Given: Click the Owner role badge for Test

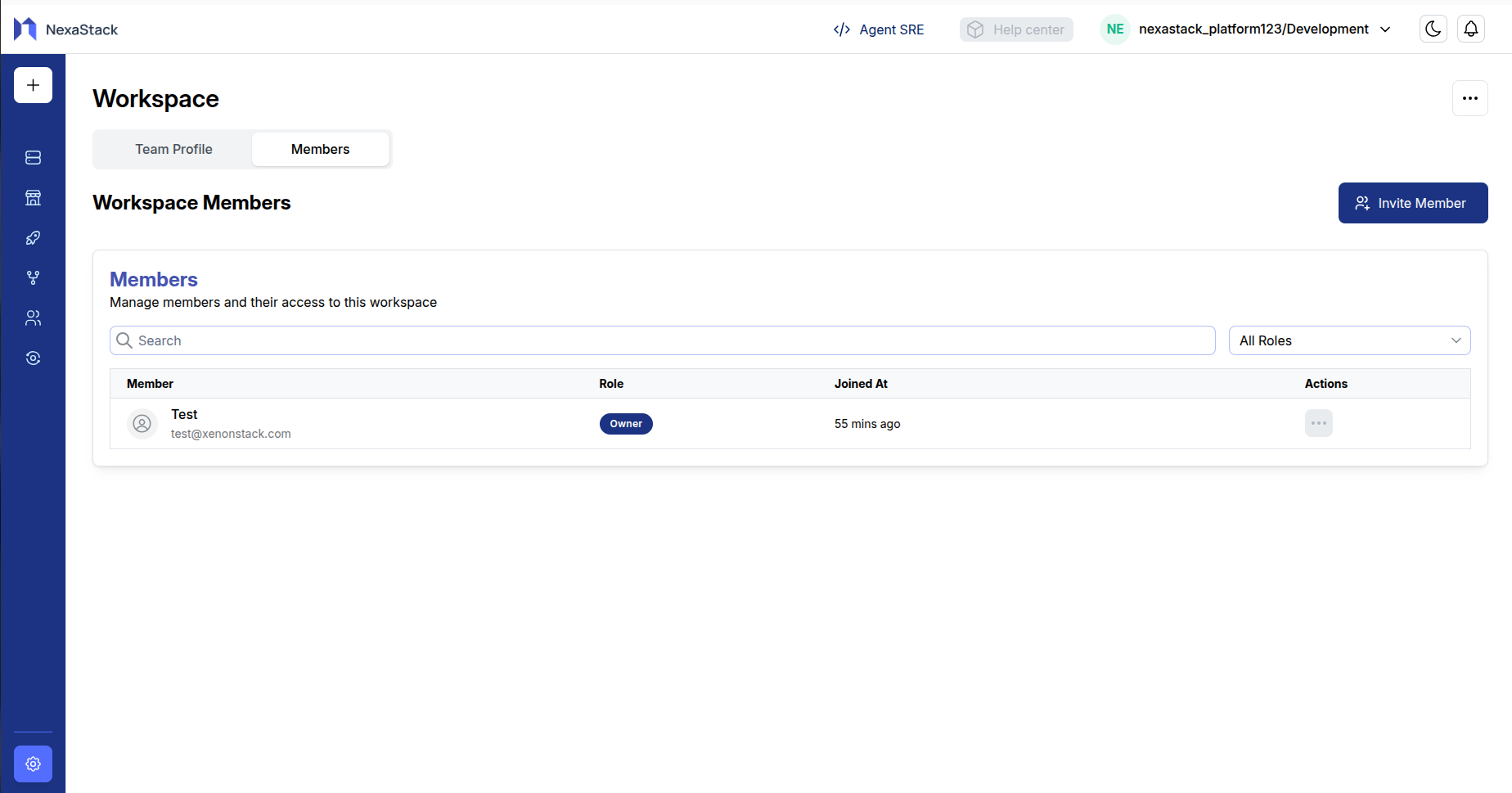Looking at the screenshot, I should (x=626, y=423).
